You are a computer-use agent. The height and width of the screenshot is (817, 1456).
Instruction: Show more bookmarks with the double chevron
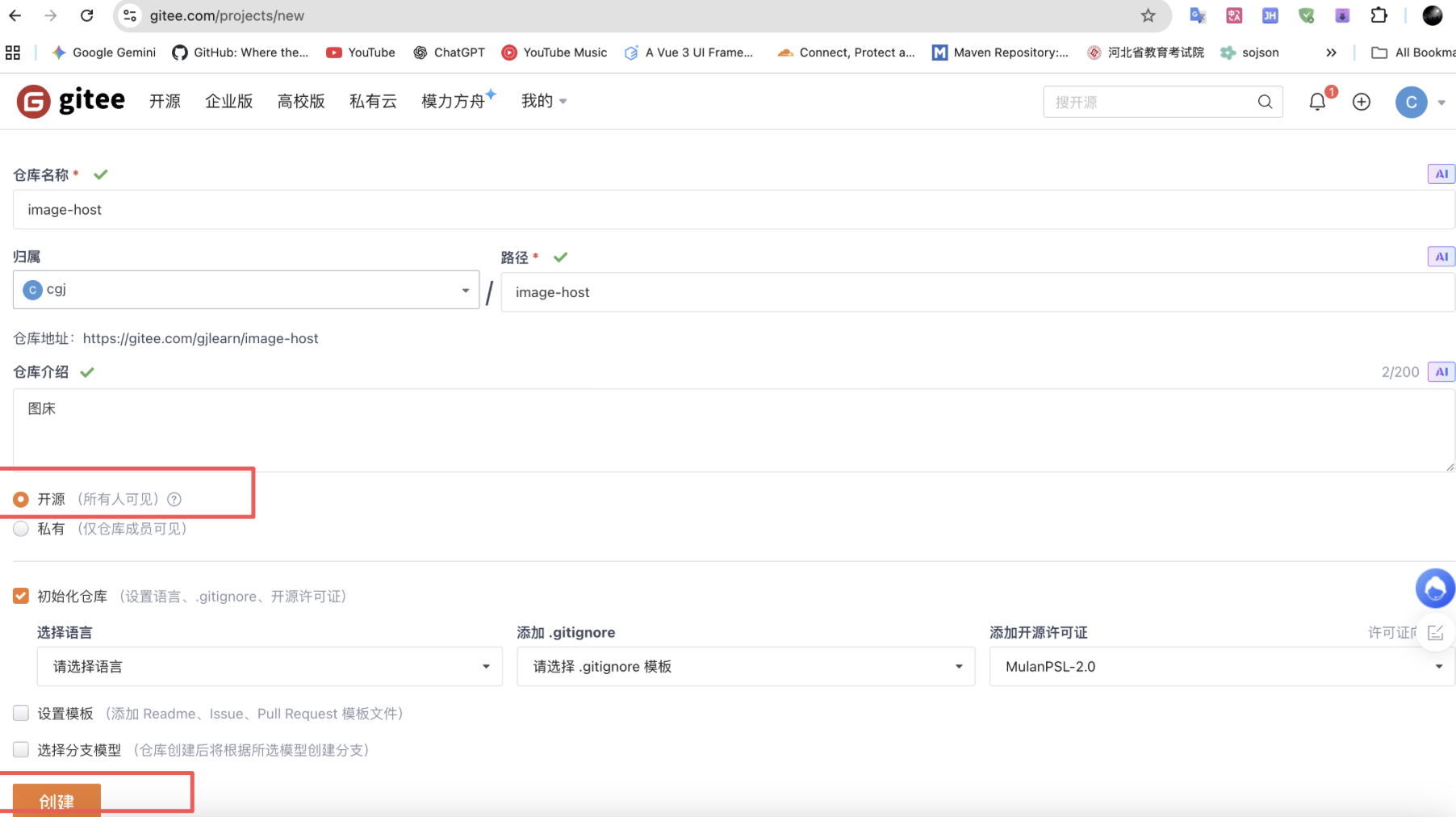click(1331, 52)
